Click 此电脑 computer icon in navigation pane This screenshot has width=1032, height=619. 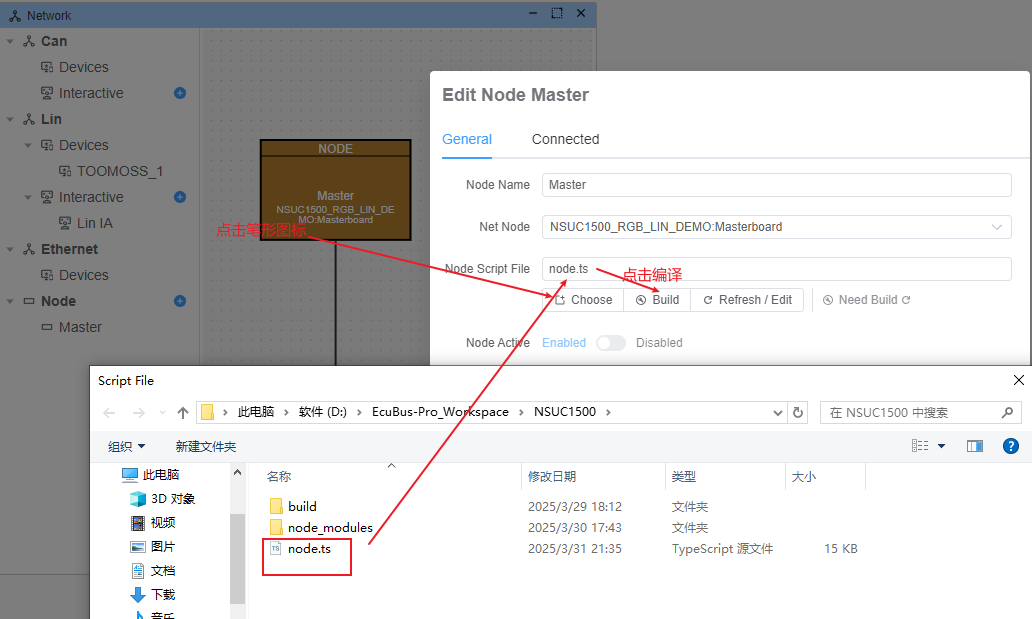(x=130, y=474)
